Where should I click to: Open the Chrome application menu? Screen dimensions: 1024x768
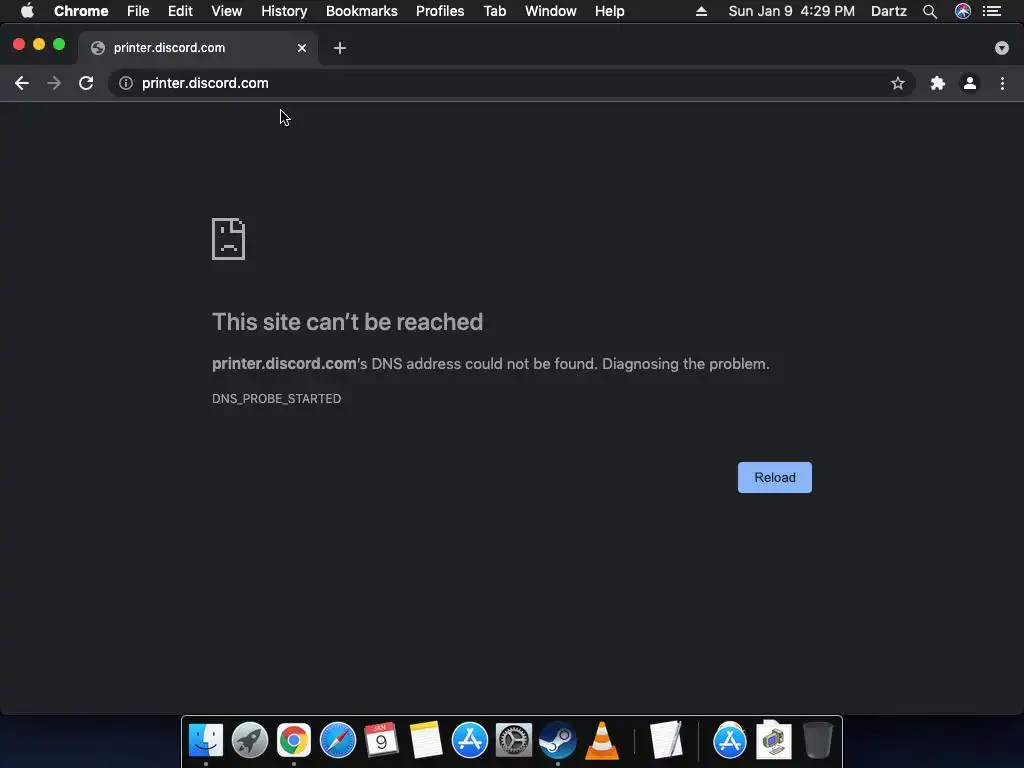(x=81, y=11)
